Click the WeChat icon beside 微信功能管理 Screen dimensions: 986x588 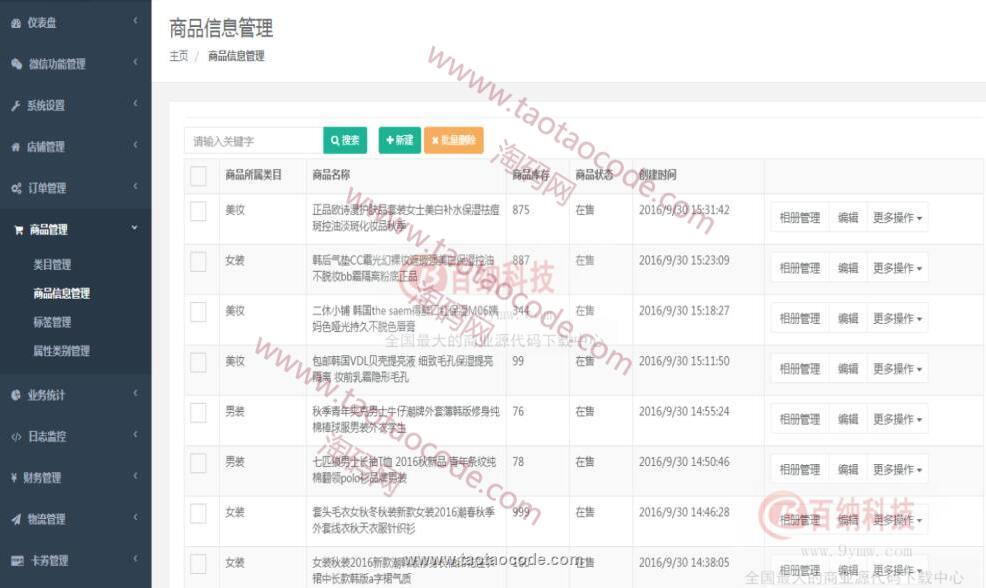pos(16,64)
